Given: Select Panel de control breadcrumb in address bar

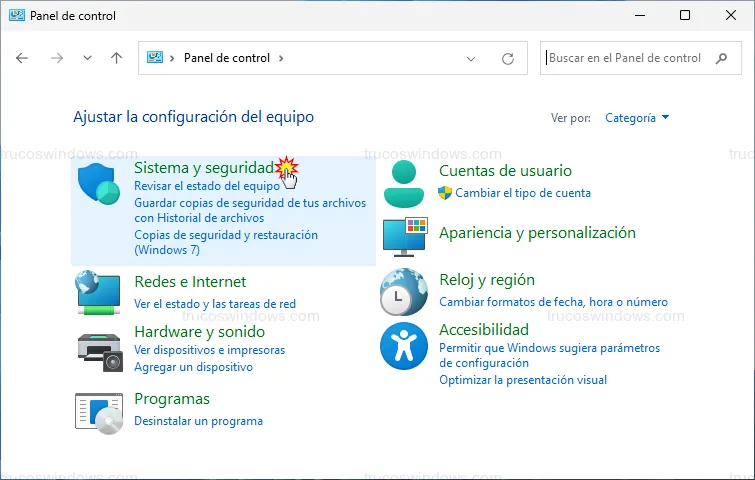Looking at the screenshot, I should [x=226, y=58].
